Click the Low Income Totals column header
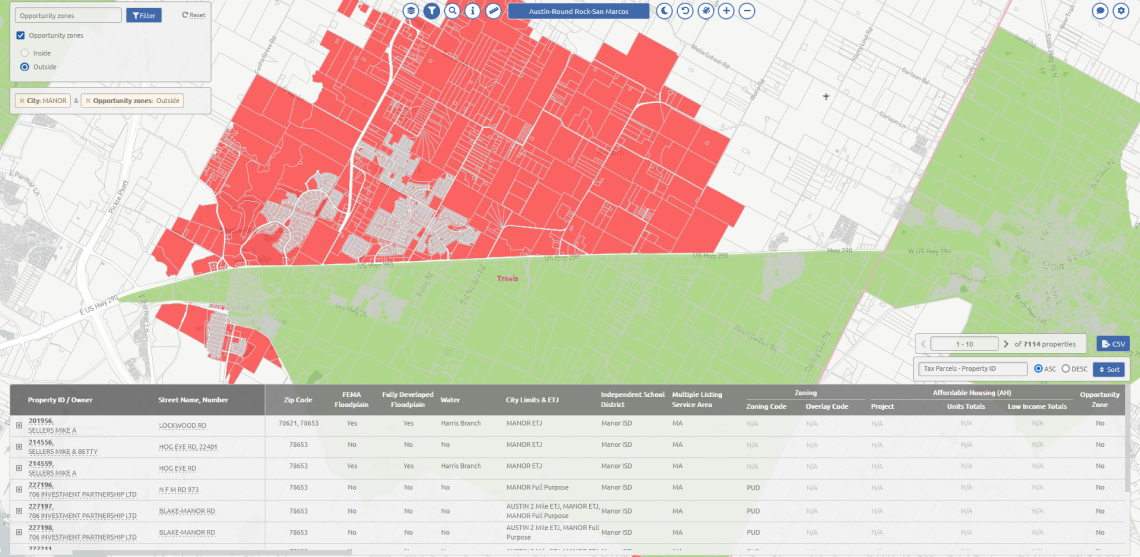Screen dimensions: 1140x557 point(1037,406)
